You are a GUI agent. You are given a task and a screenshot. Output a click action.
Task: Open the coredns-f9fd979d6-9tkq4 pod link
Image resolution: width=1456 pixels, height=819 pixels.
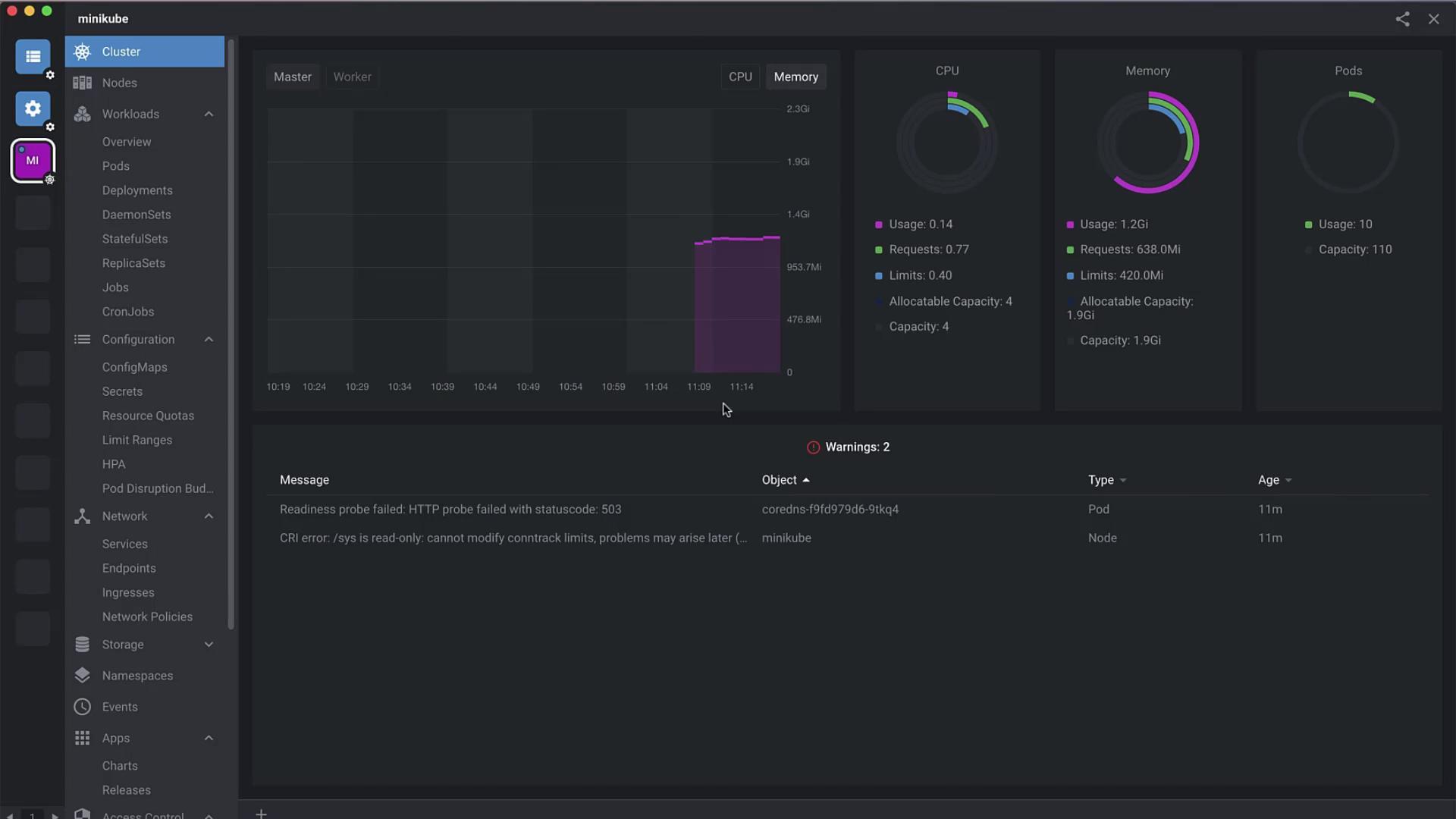click(830, 509)
